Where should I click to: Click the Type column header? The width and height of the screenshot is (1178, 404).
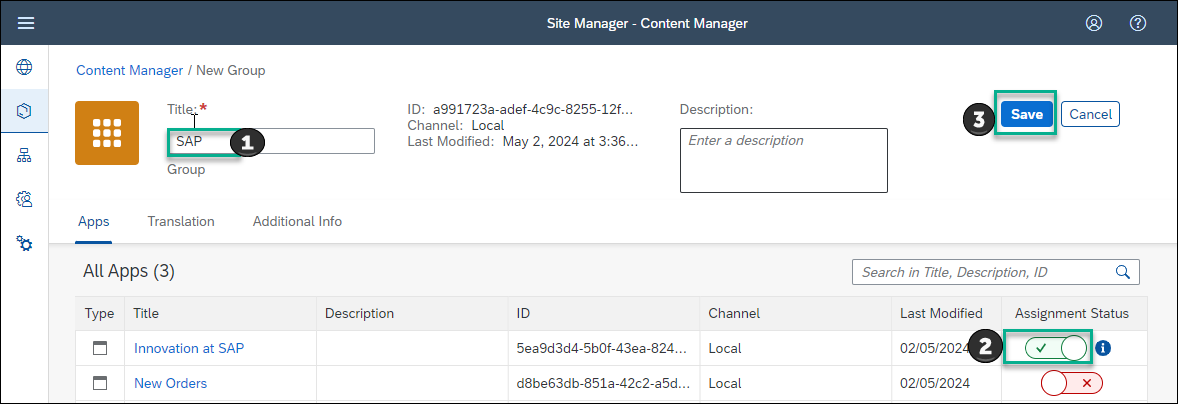(99, 313)
